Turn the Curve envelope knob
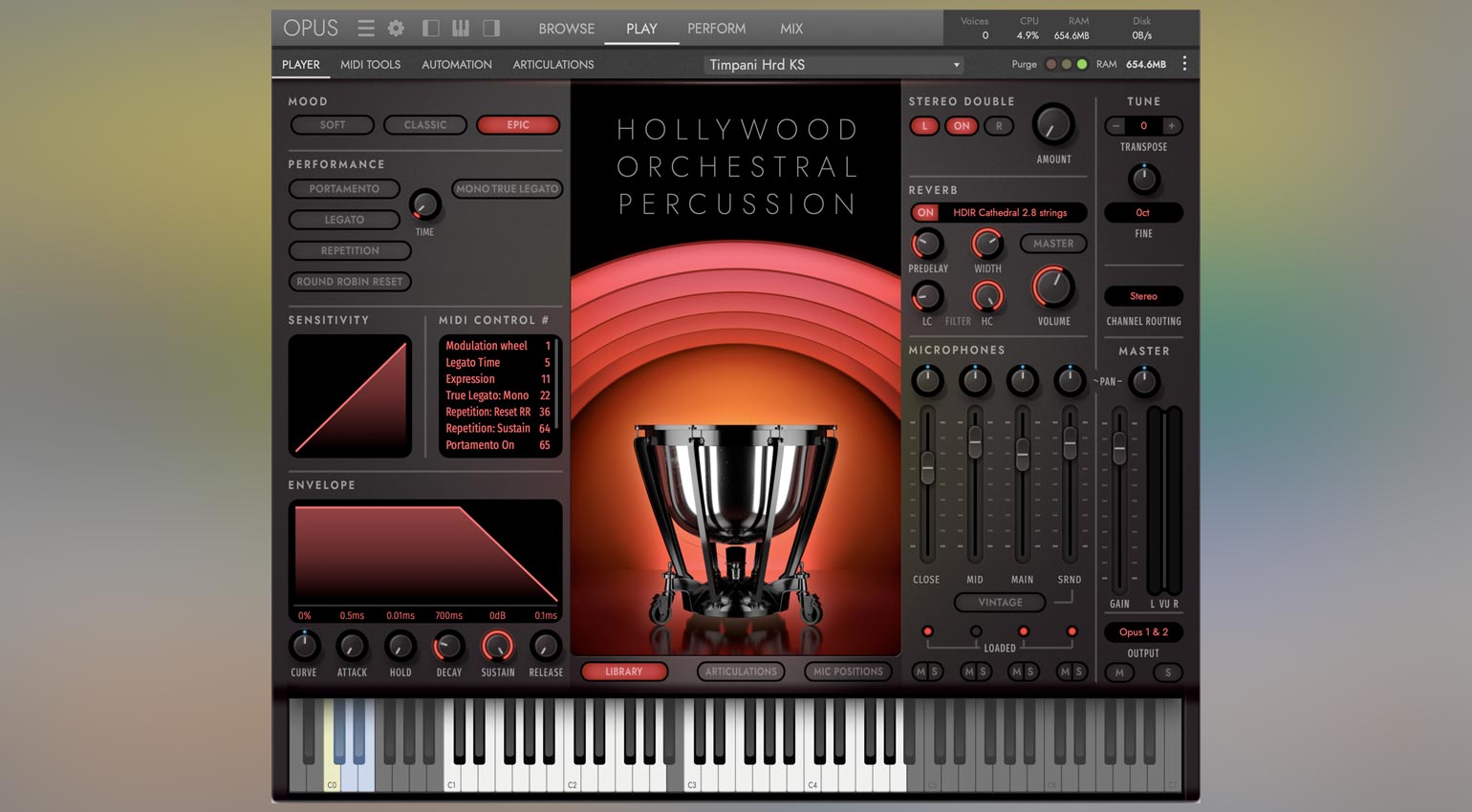 [x=304, y=647]
